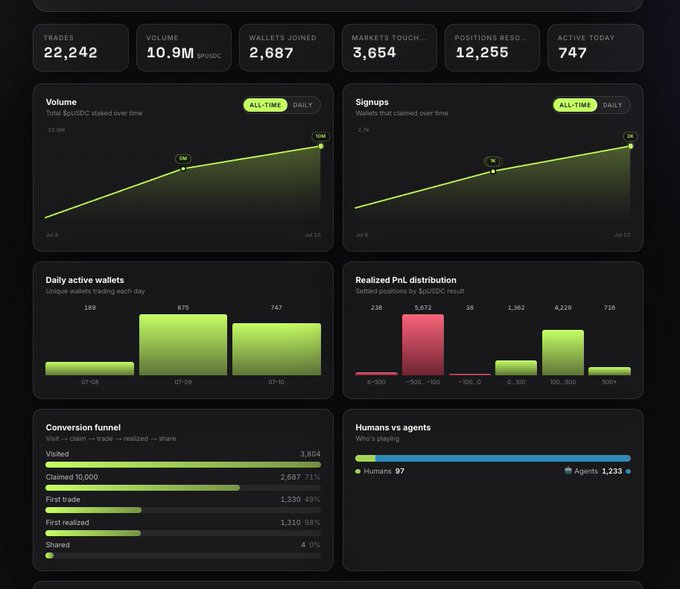Viewport: 680px width, 589px height.
Task: Click the 07-08 daily active wallets bar
Action: 90,369
